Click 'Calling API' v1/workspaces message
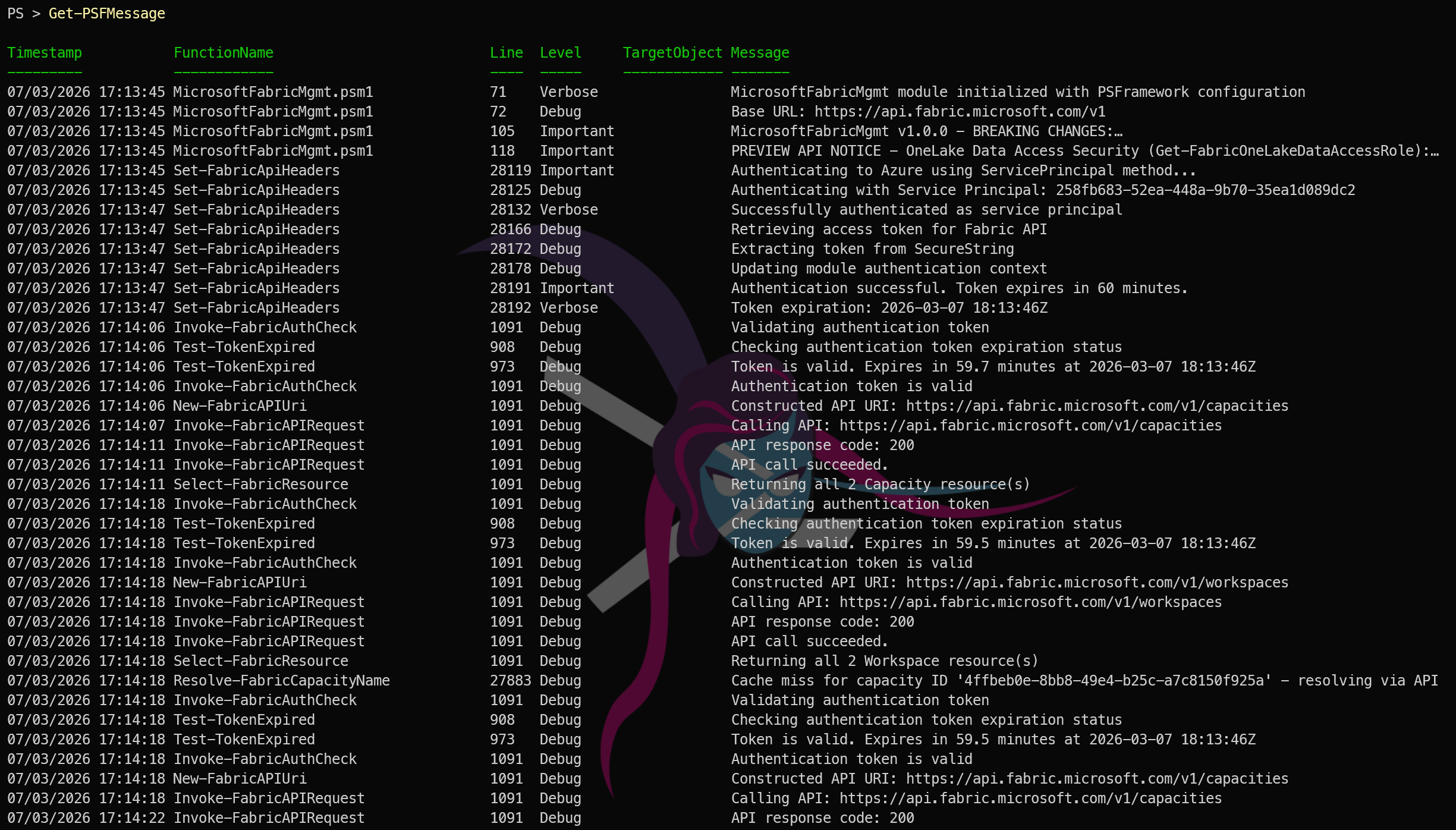This screenshot has width=1456, height=830. [976, 602]
